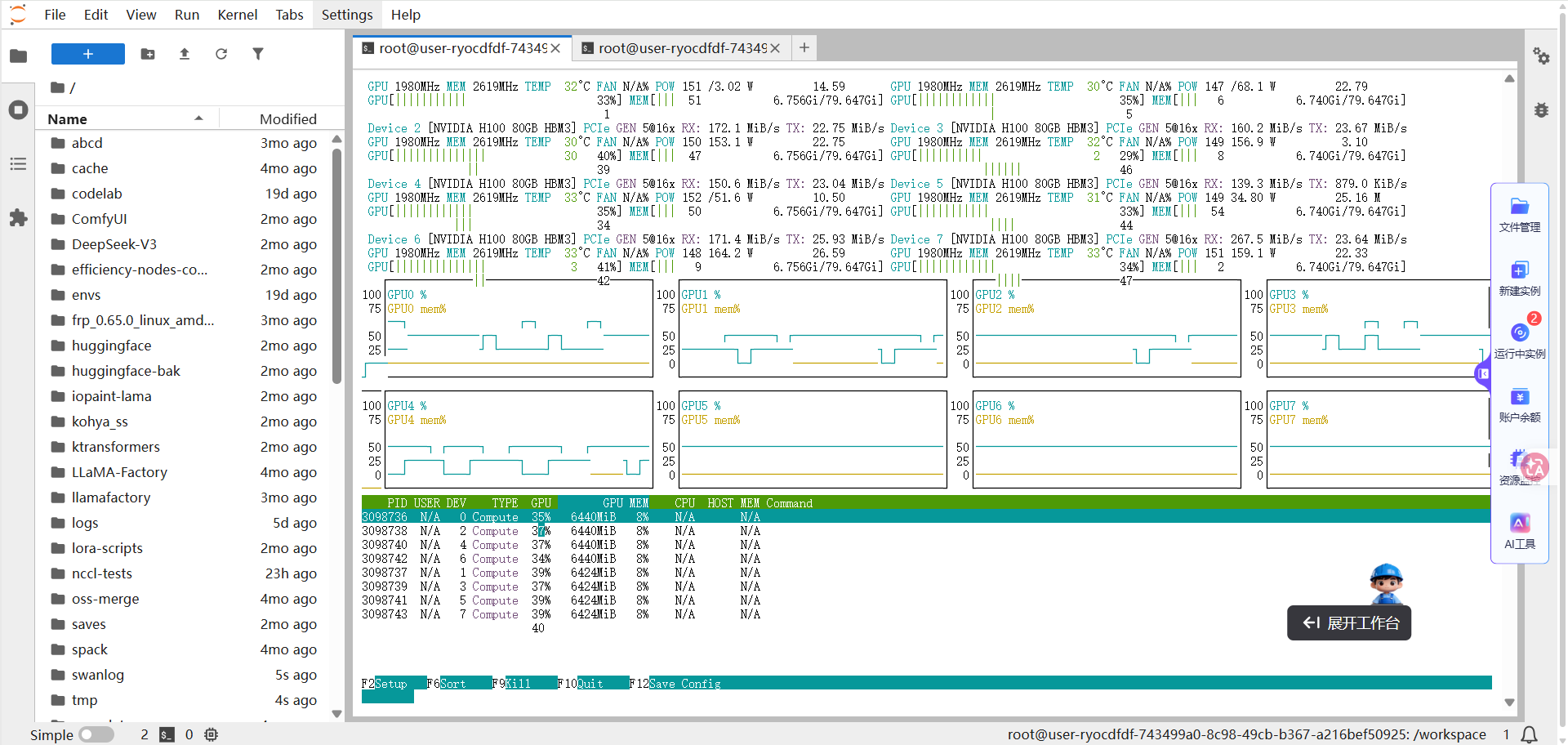Screen dimensions: 1568x745
Task: Sort files by Name column header
Action: click(x=68, y=119)
